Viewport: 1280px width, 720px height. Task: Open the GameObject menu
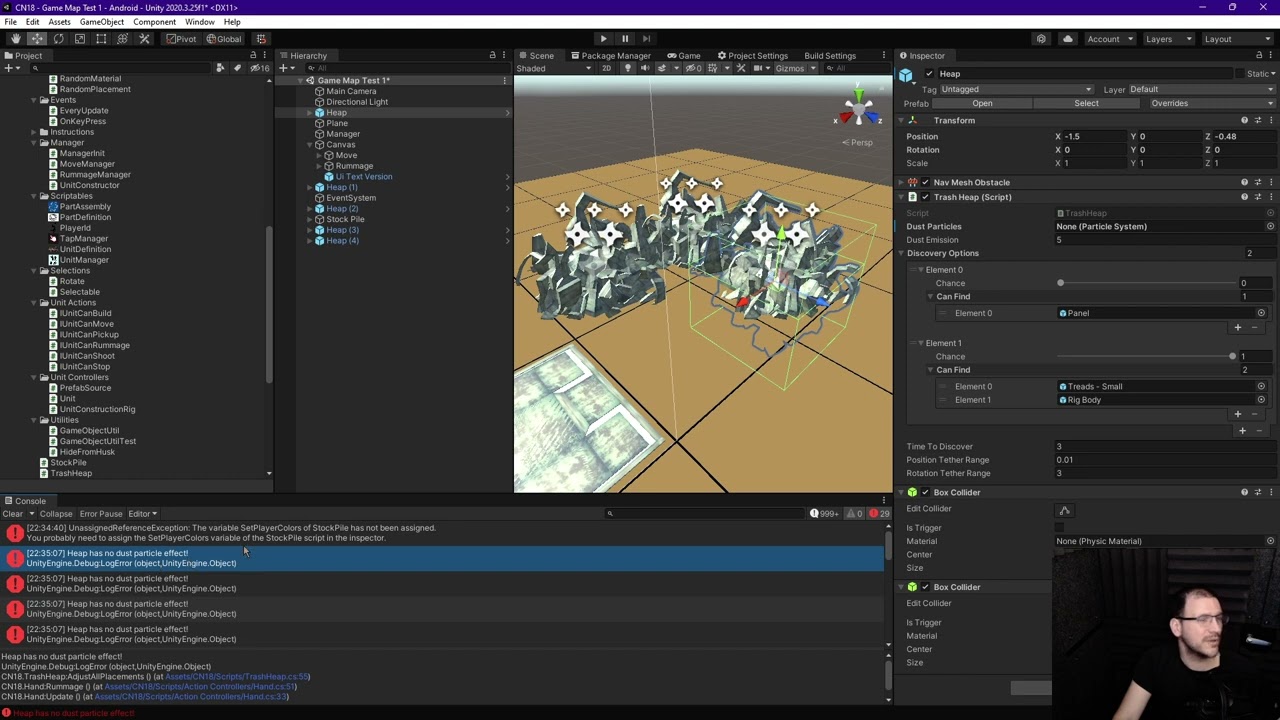click(101, 22)
